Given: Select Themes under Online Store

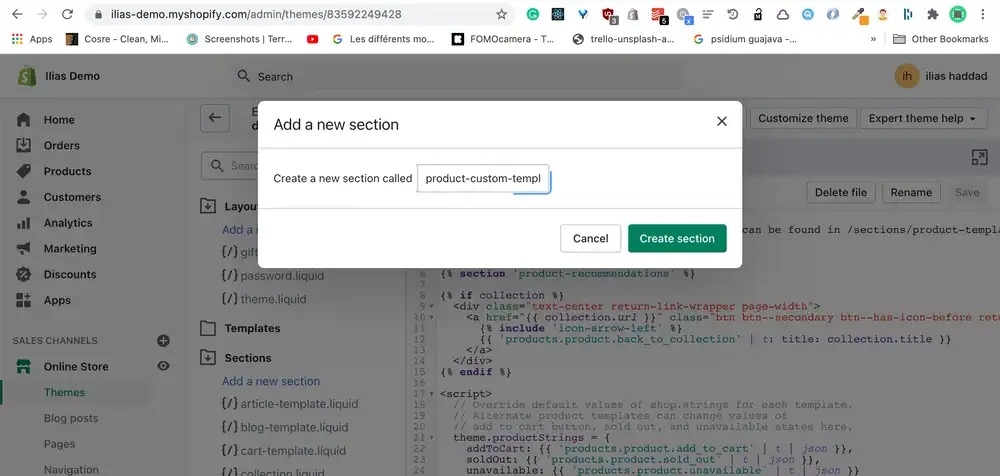Looking at the screenshot, I should [64, 392].
